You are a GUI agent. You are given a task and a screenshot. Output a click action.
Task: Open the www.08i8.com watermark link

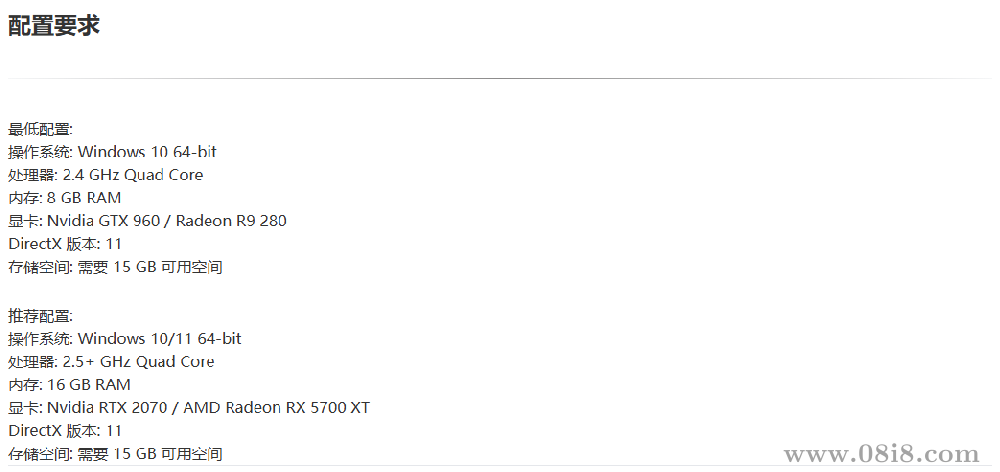point(881,455)
